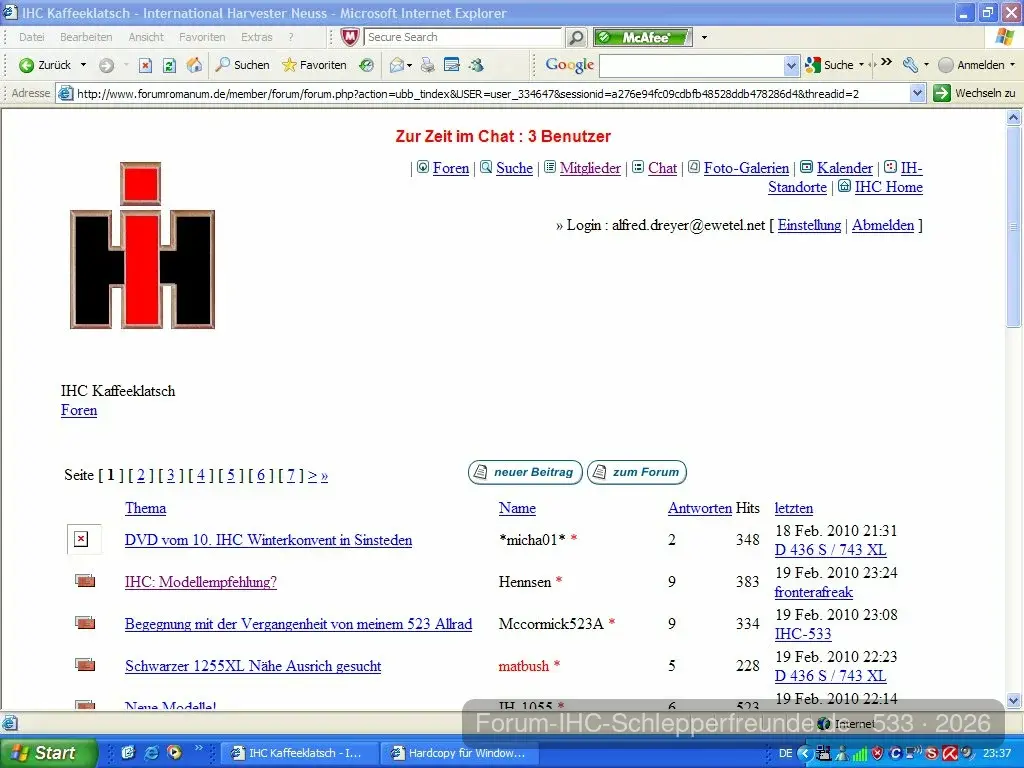The height and width of the screenshot is (768, 1024).
Task: Click the mail envelope toolbar icon
Action: [x=396, y=65]
